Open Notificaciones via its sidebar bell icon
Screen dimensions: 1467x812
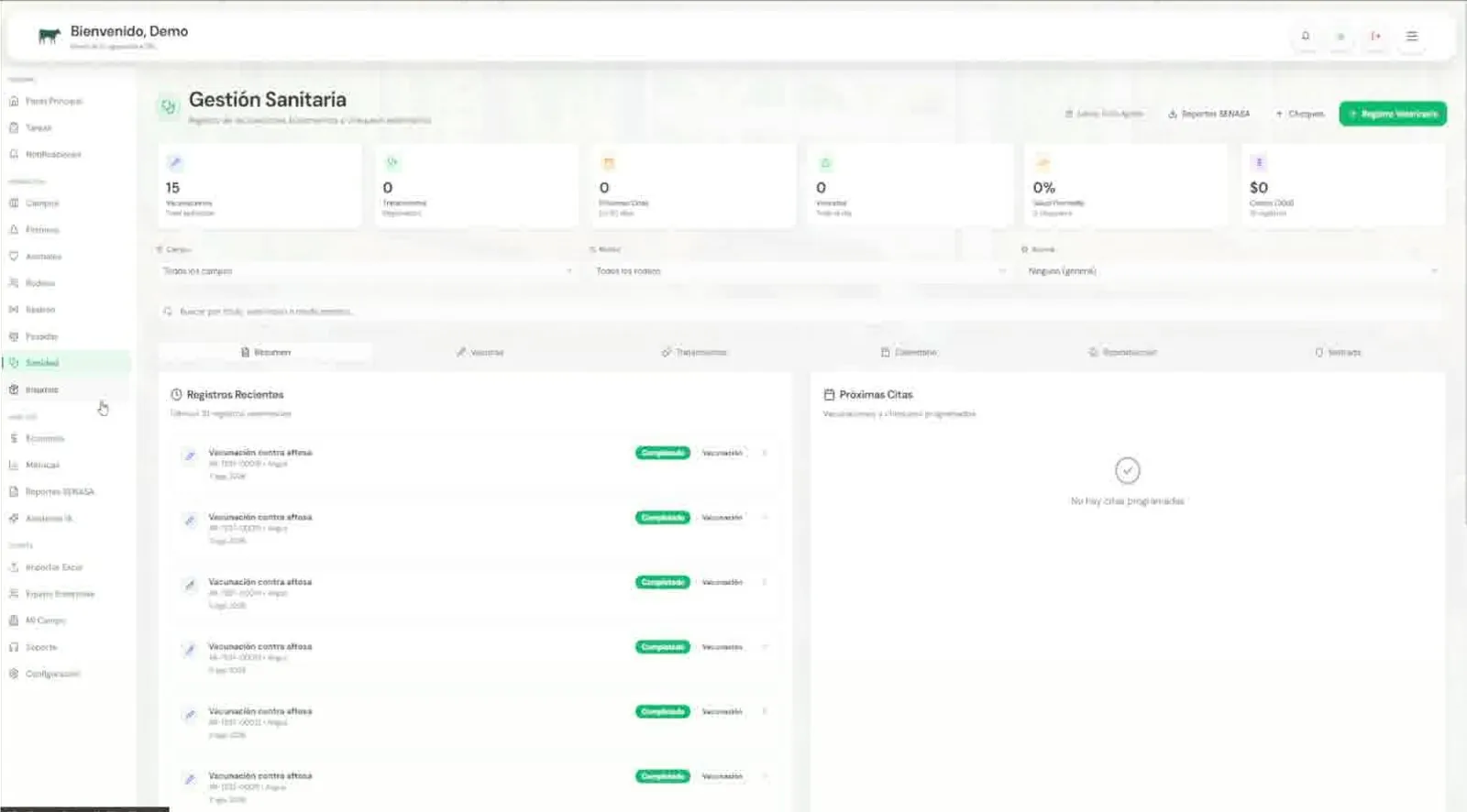[x=14, y=154]
